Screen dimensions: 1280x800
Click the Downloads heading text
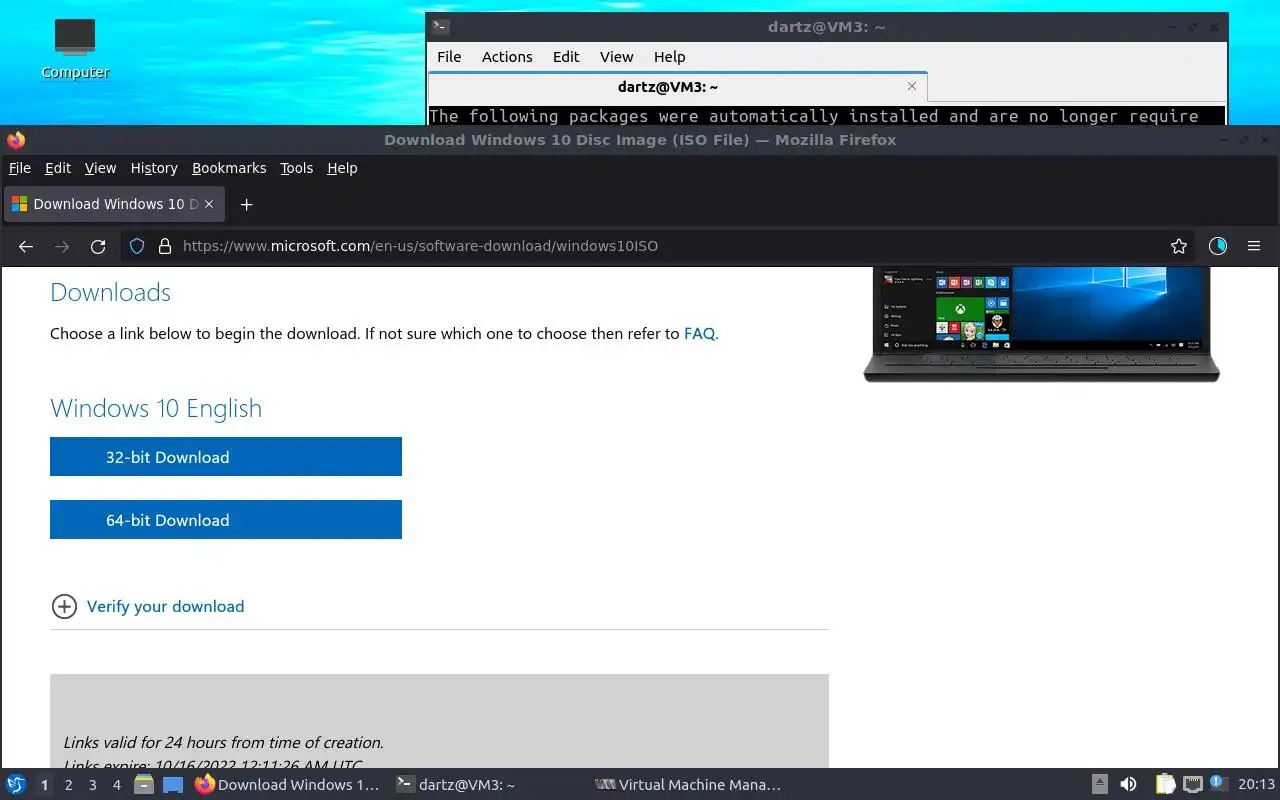coord(110,292)
